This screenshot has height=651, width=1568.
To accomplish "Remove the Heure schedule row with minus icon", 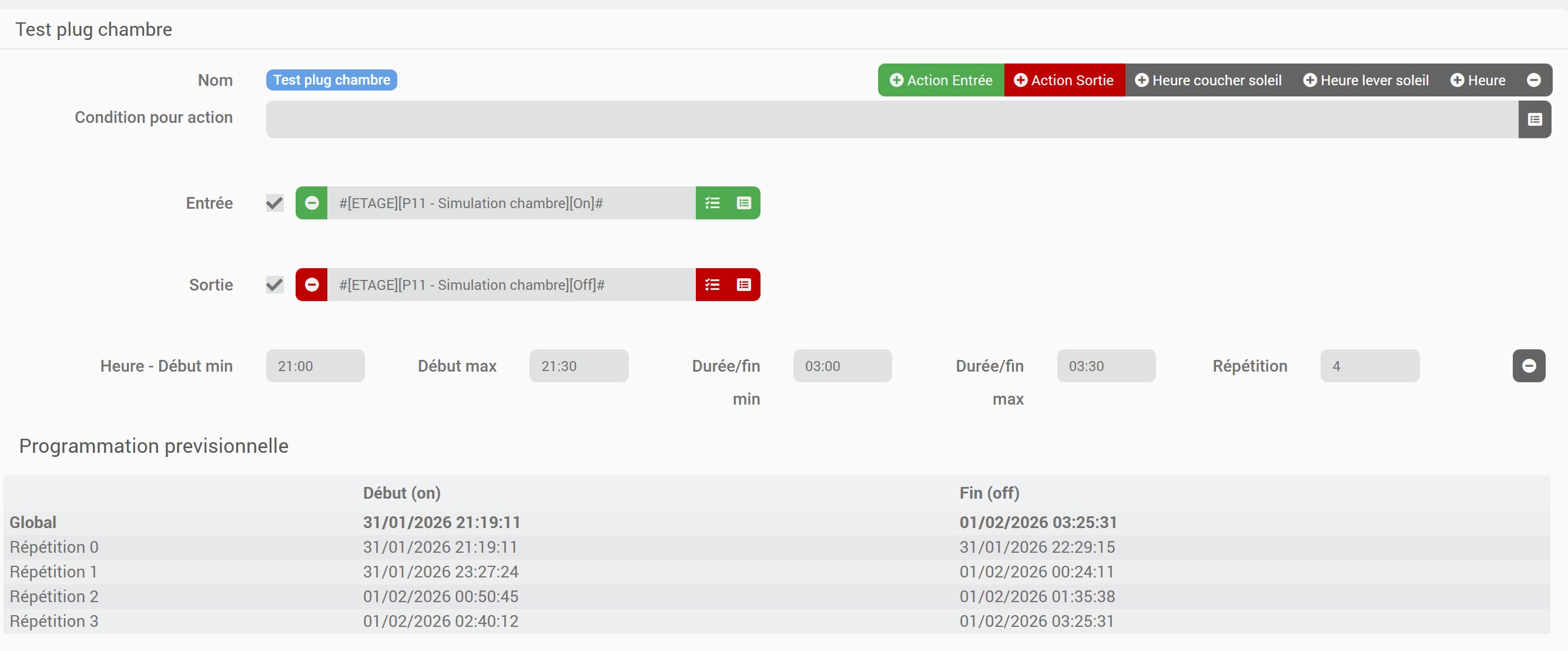I will [x=1529, y=365].
